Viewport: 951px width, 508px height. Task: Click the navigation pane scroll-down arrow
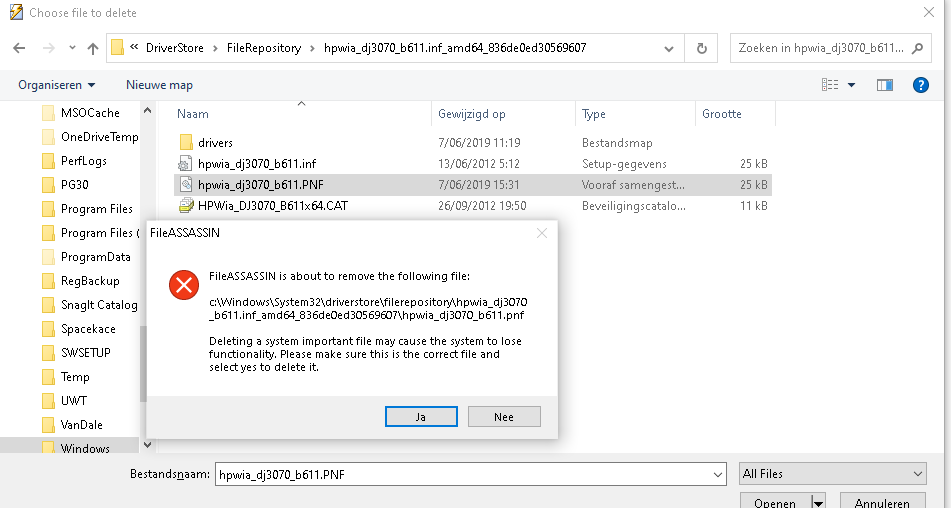tap(148, 445)
